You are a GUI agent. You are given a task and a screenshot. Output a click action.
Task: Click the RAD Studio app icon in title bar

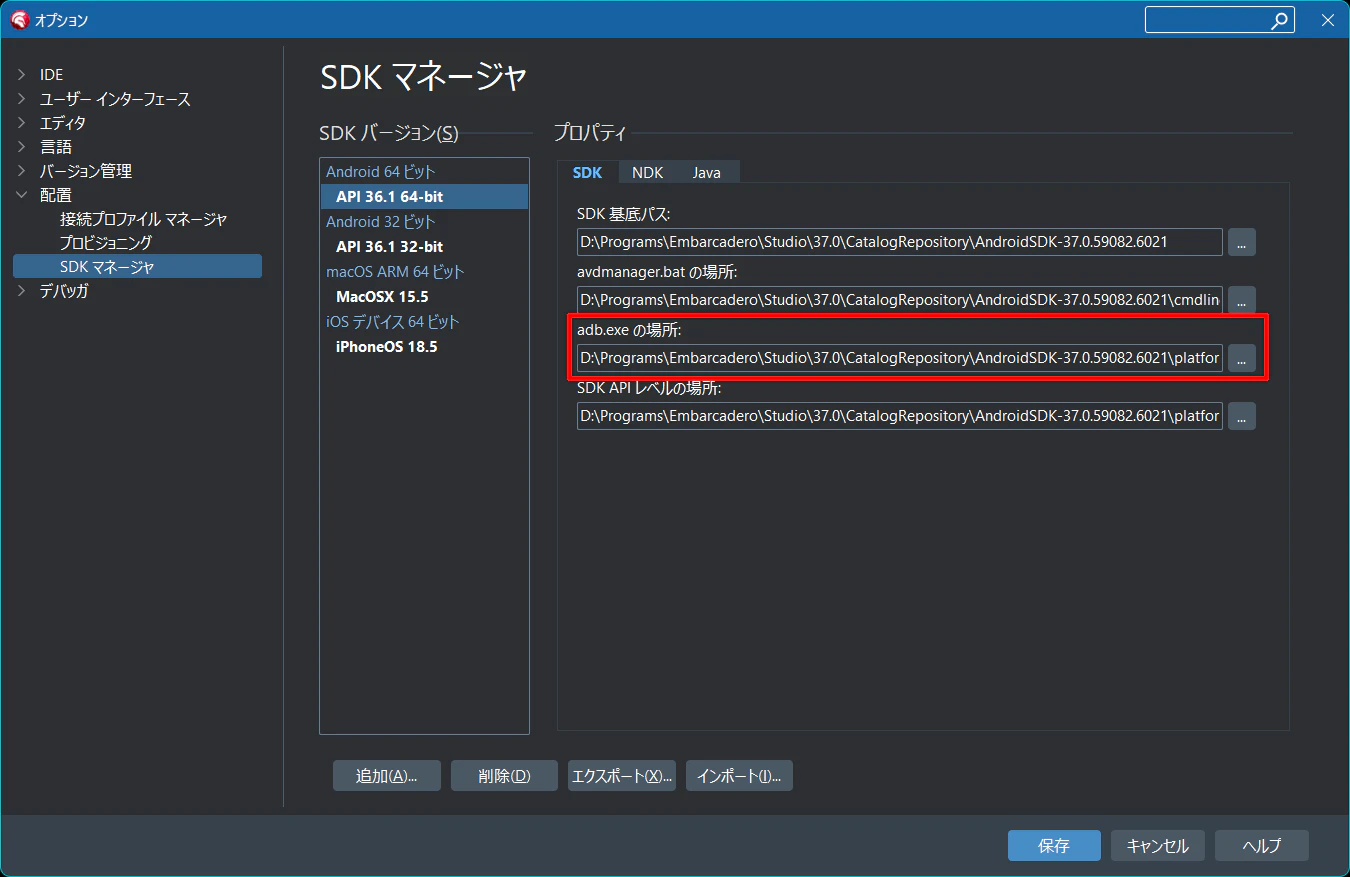point(19,20)
